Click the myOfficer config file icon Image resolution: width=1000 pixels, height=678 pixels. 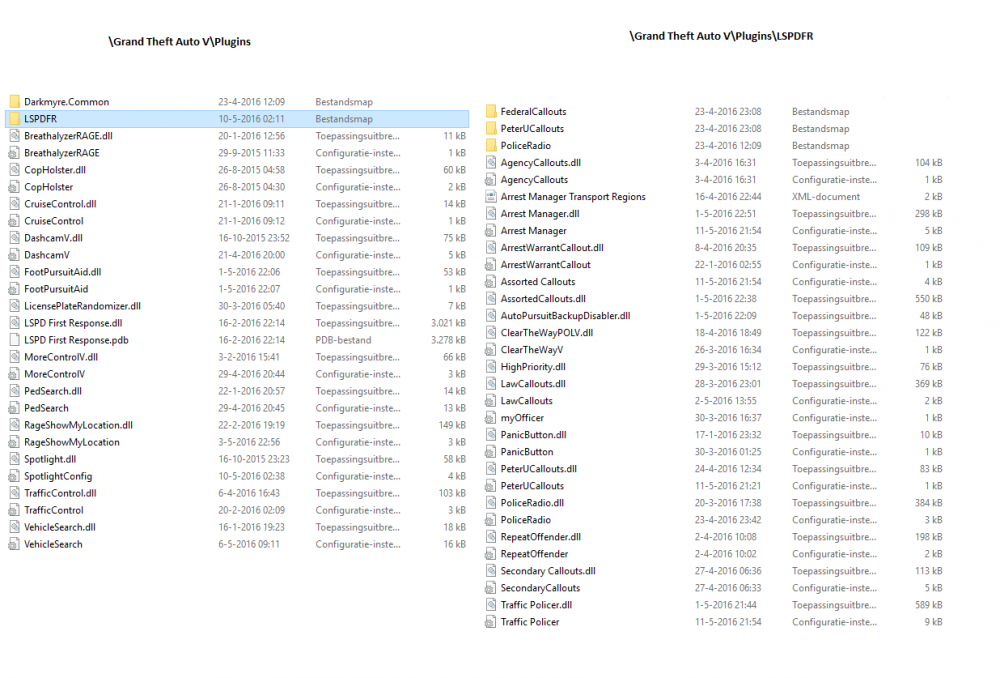(490, 418)
